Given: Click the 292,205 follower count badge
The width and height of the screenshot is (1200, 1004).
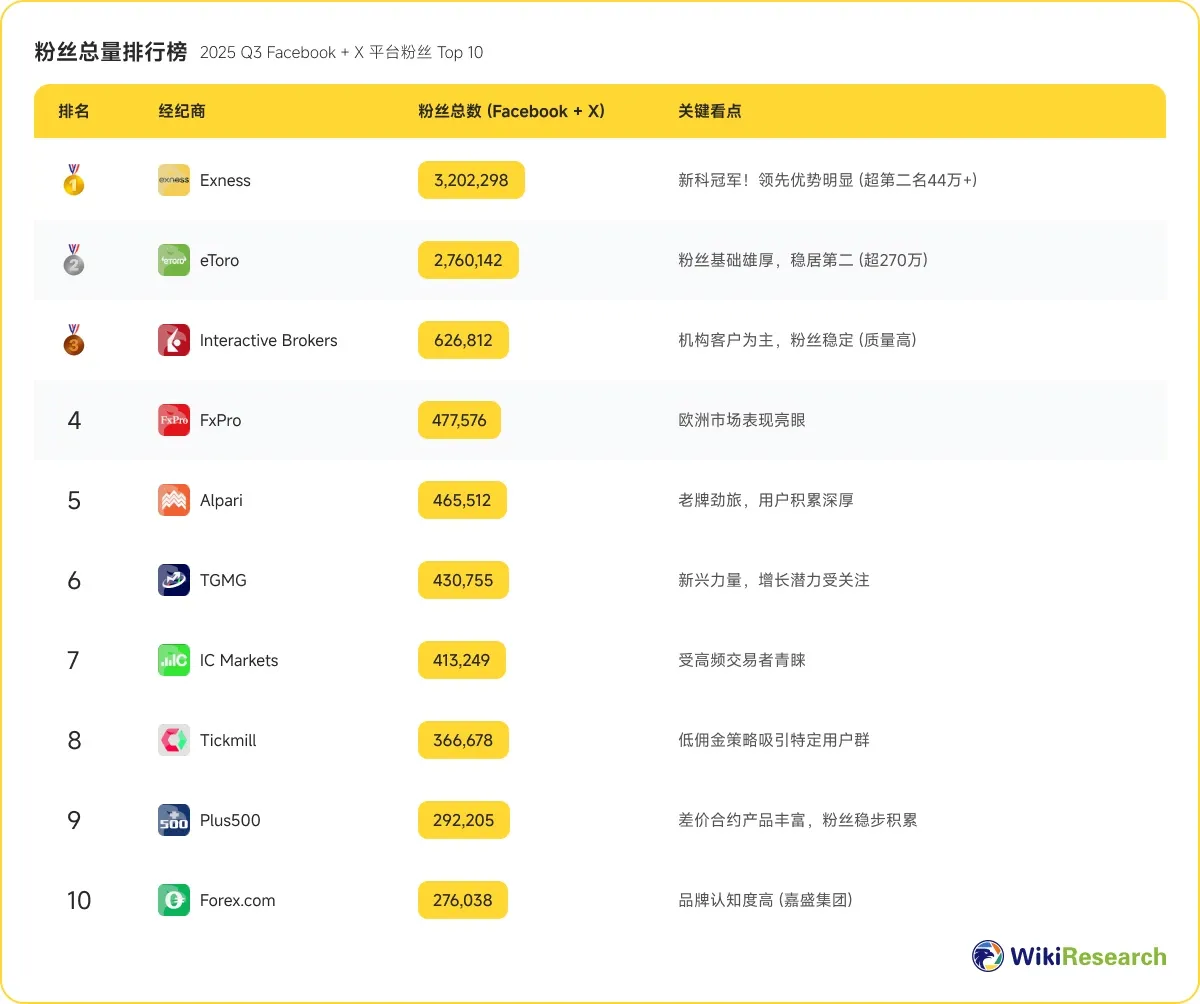Looking at the screenshot, I should [463, 820].
